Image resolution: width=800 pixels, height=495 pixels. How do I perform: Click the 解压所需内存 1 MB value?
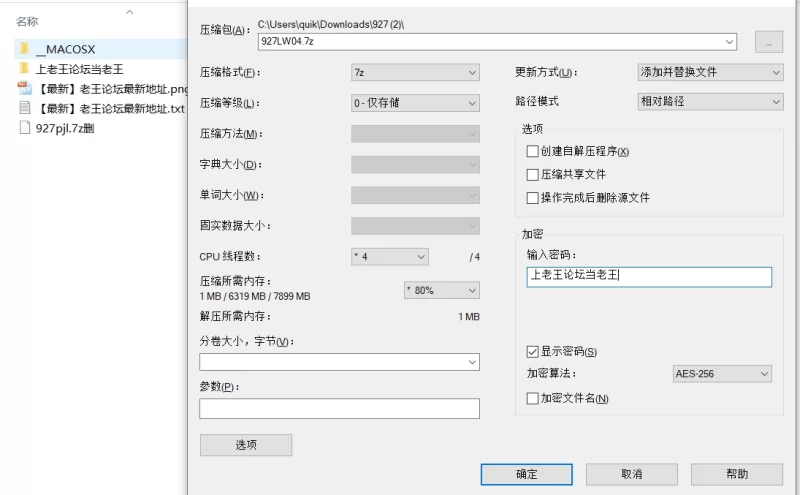[x=469, y=317]
